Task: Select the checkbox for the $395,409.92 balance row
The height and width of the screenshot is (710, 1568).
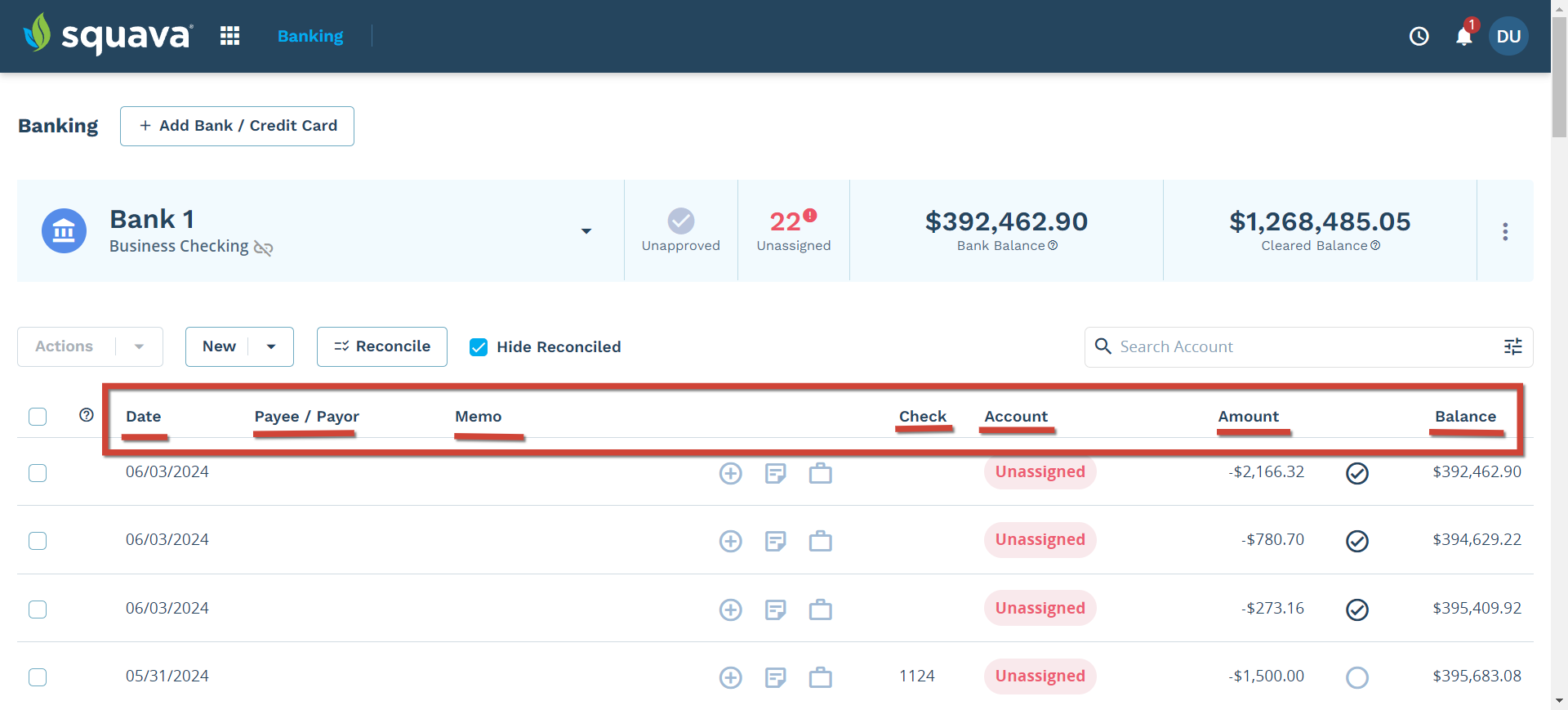Action: pyautogui.click(x=38, y=610)
